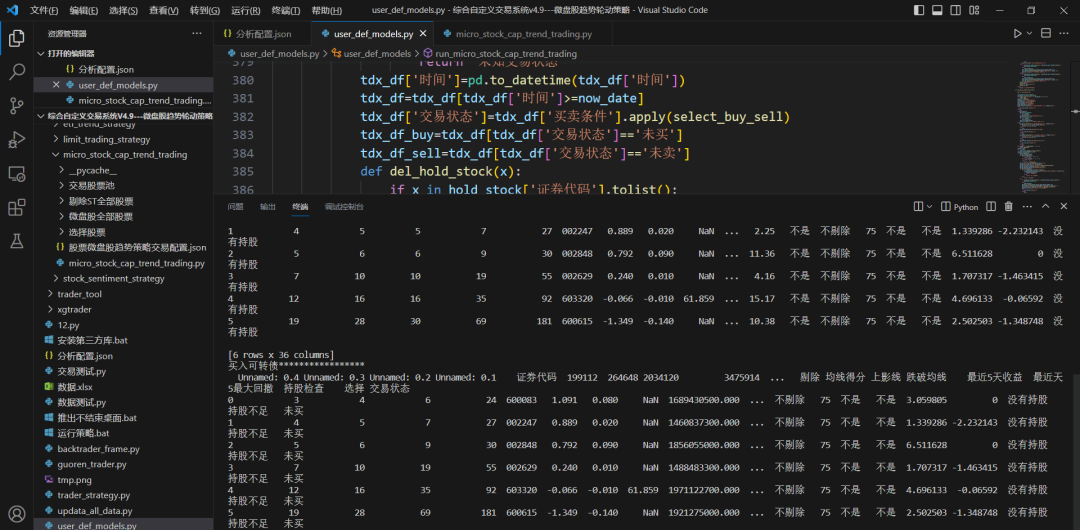This screenshot has height=530, width=1080.
Task: Switch to the 输出 panel tab
Action: click(x=267, y=206)
